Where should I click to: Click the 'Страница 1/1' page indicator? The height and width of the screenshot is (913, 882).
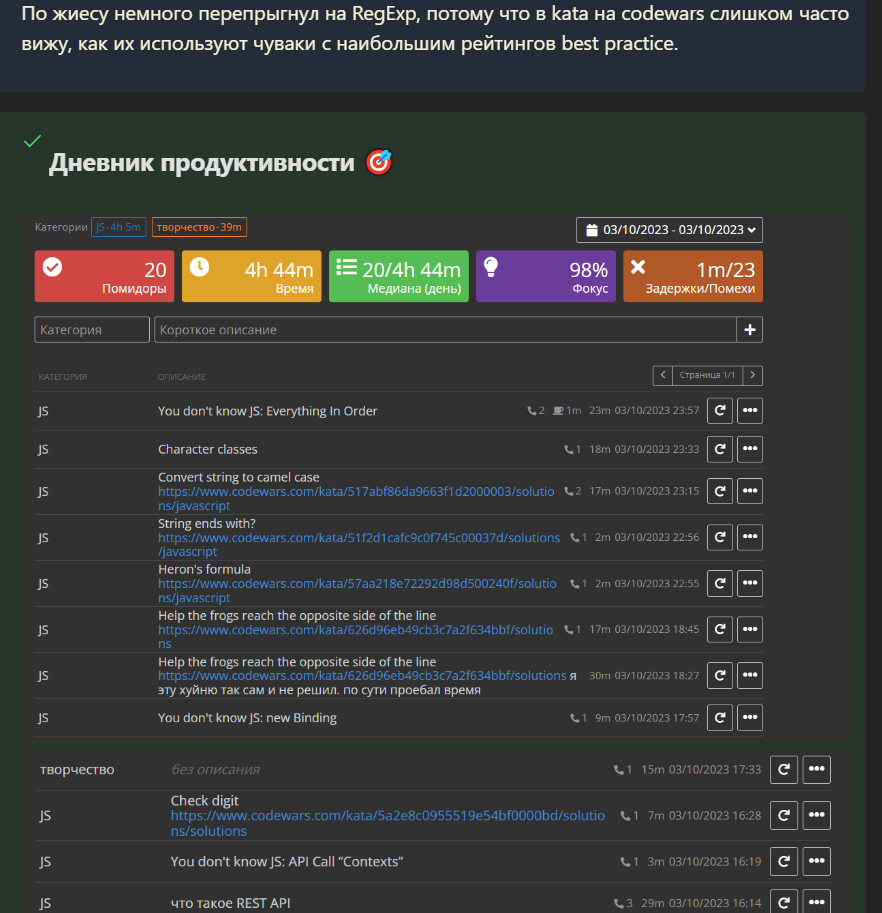pyautogui.click(x=707, y=375)
